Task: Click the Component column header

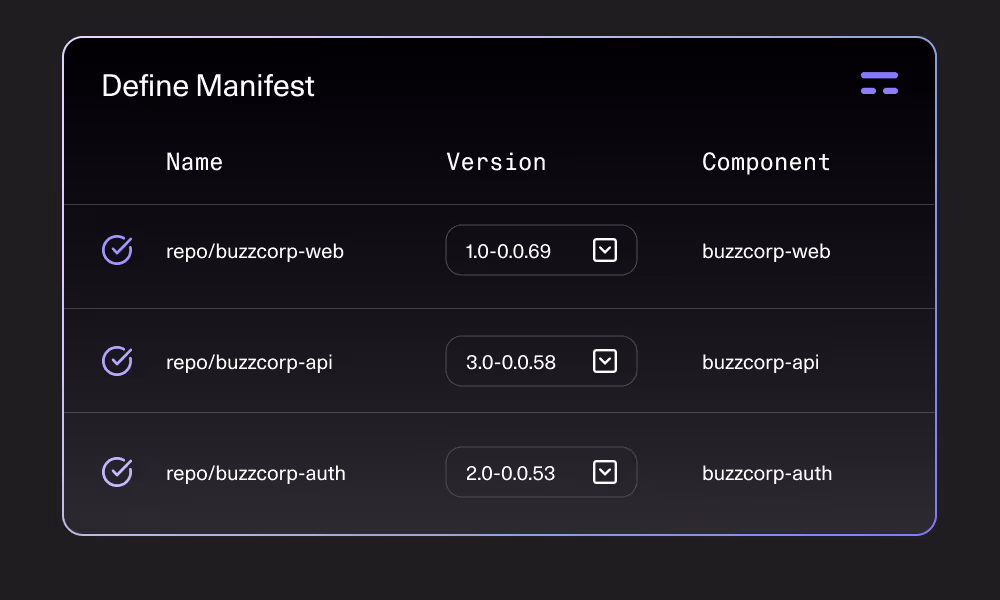Action: [x=766, y=162]
